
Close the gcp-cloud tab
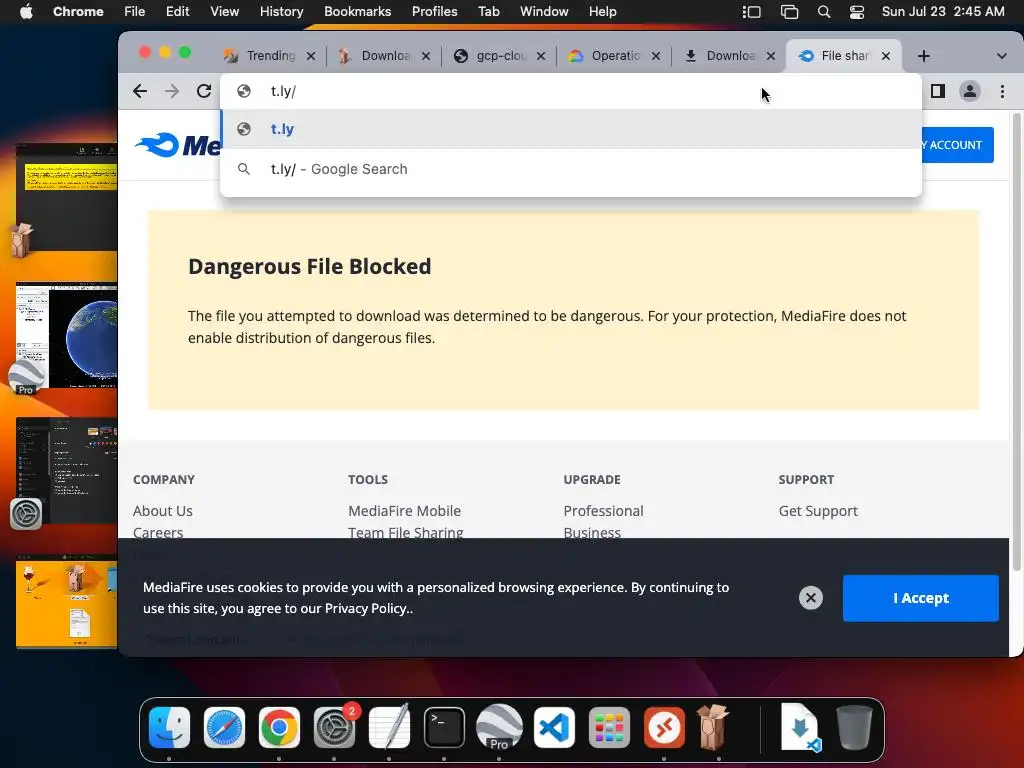541,56
